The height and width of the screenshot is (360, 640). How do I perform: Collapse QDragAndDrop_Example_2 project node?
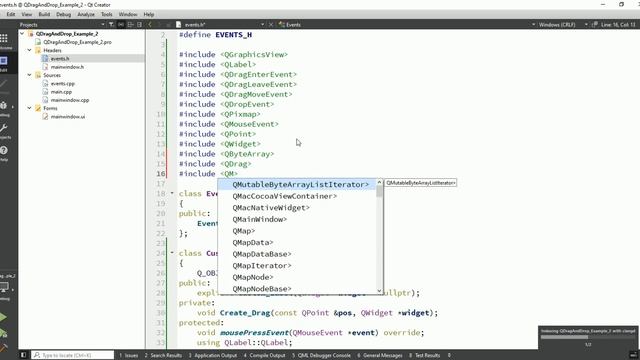(22, 34)
